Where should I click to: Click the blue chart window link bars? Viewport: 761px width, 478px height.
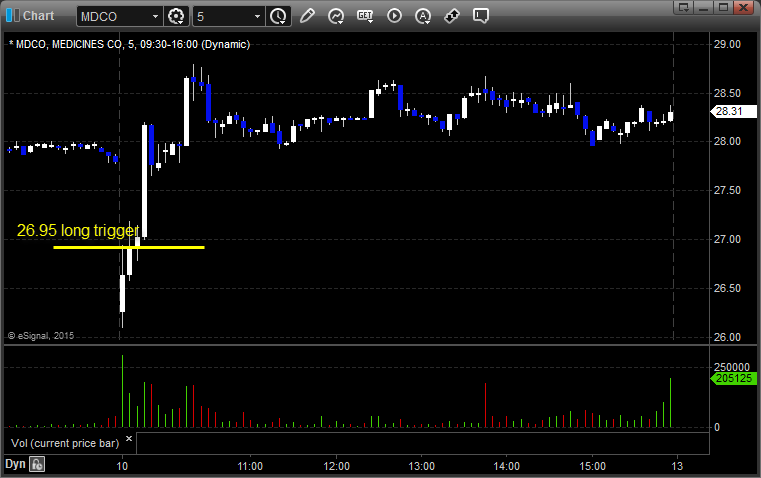point(13,16)
